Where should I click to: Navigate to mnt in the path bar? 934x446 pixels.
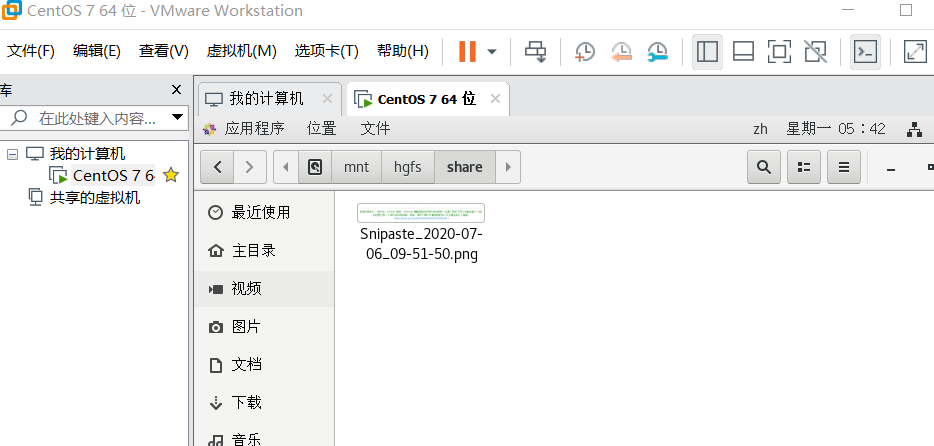(356, 167)
